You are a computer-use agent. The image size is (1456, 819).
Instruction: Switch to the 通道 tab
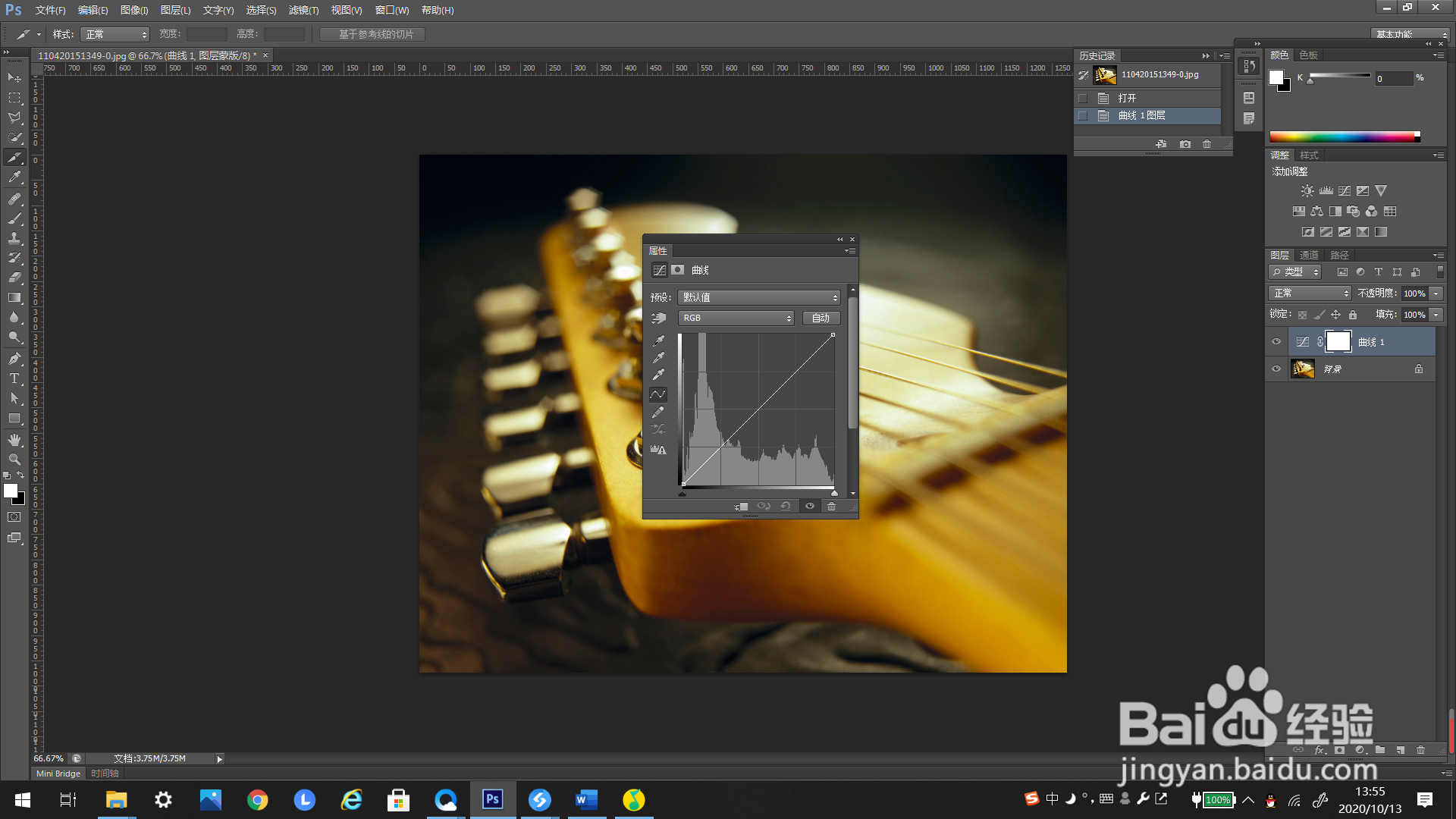(1309, 256)
